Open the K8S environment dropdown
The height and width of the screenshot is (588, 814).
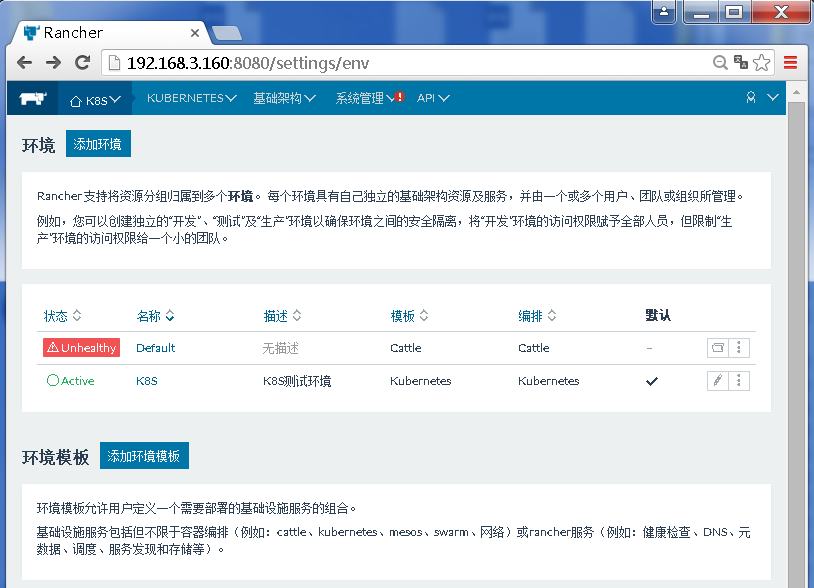pyautogui.click(x=95, y=99)
